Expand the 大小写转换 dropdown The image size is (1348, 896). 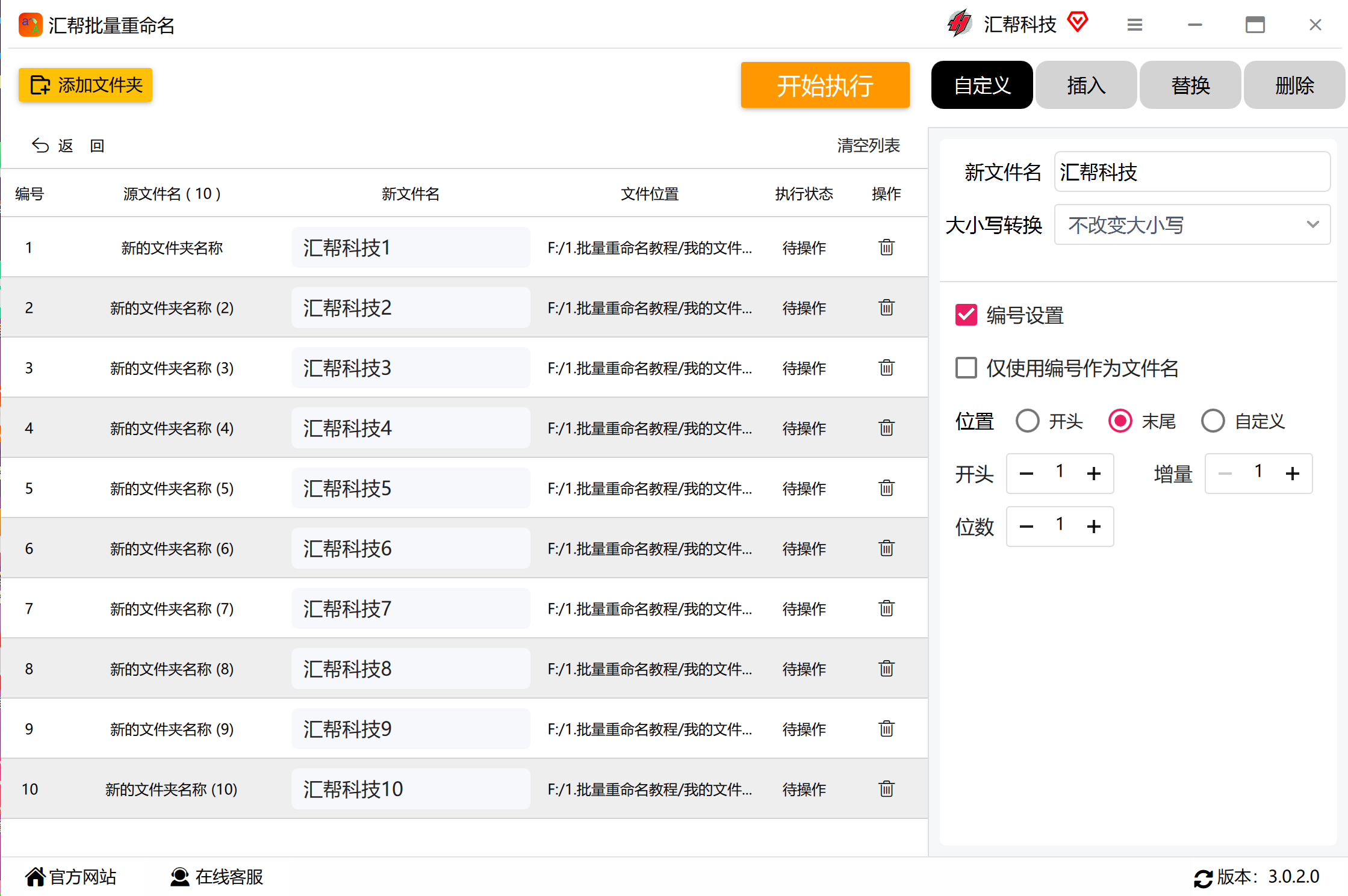1192,224
